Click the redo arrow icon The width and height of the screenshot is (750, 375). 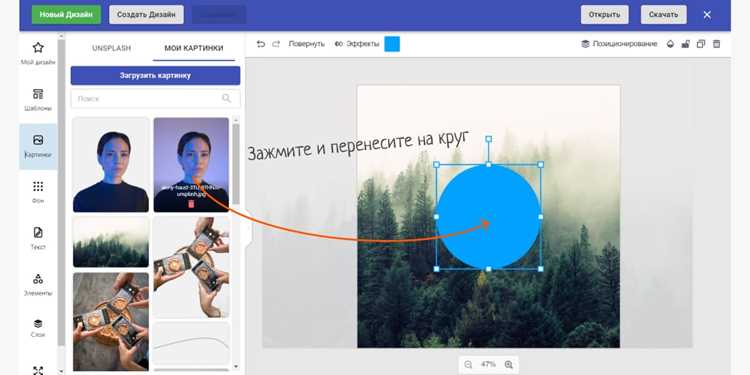click(276, 44)
